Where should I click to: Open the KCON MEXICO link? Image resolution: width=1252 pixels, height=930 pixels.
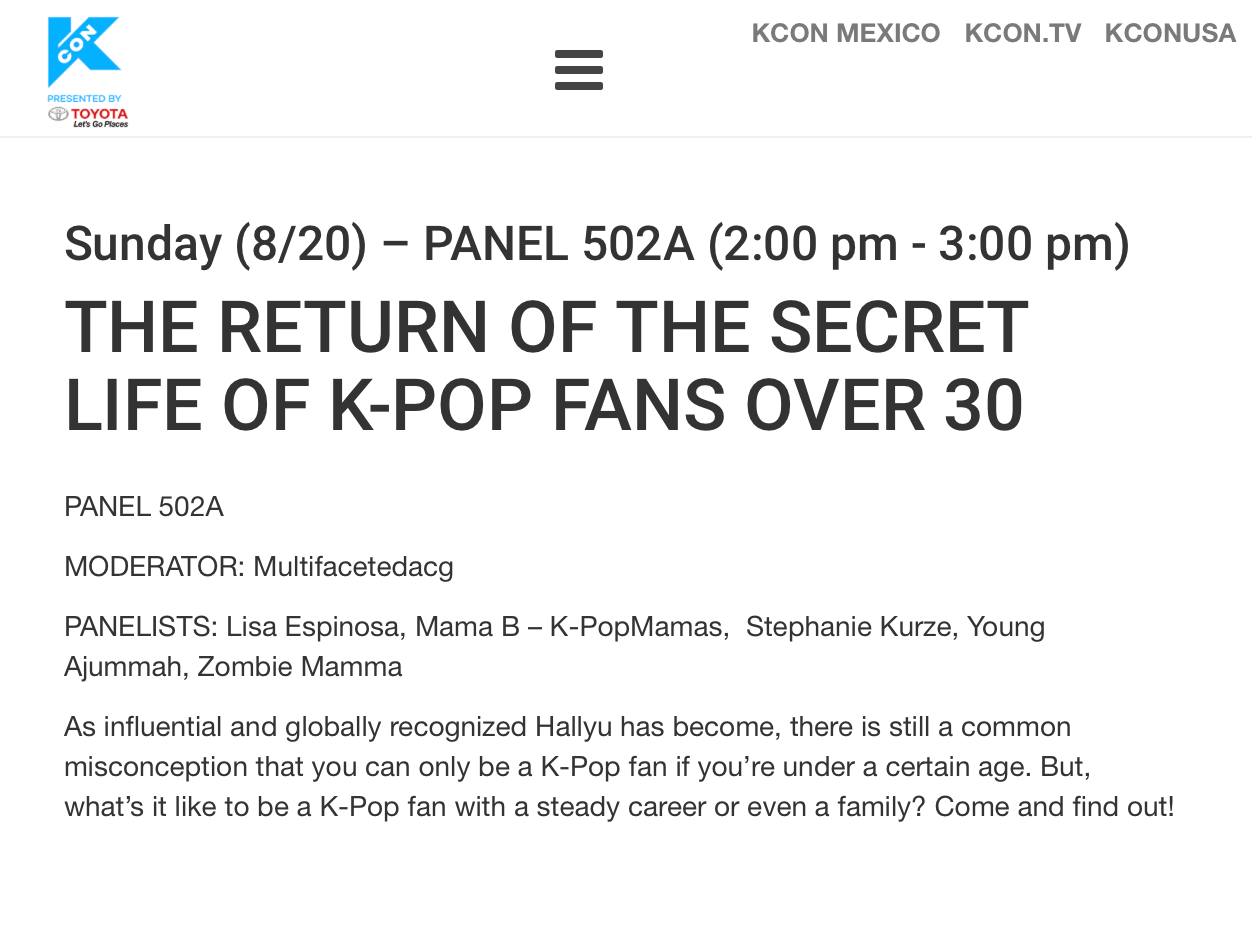click(x=845, y=33)
